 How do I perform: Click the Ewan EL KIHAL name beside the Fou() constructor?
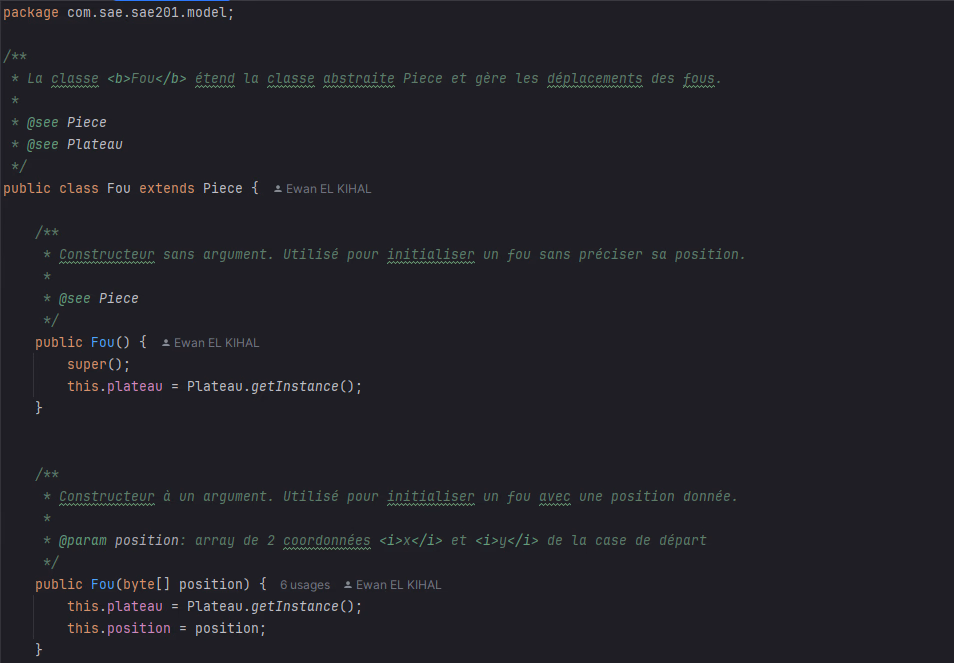[216, 343]
